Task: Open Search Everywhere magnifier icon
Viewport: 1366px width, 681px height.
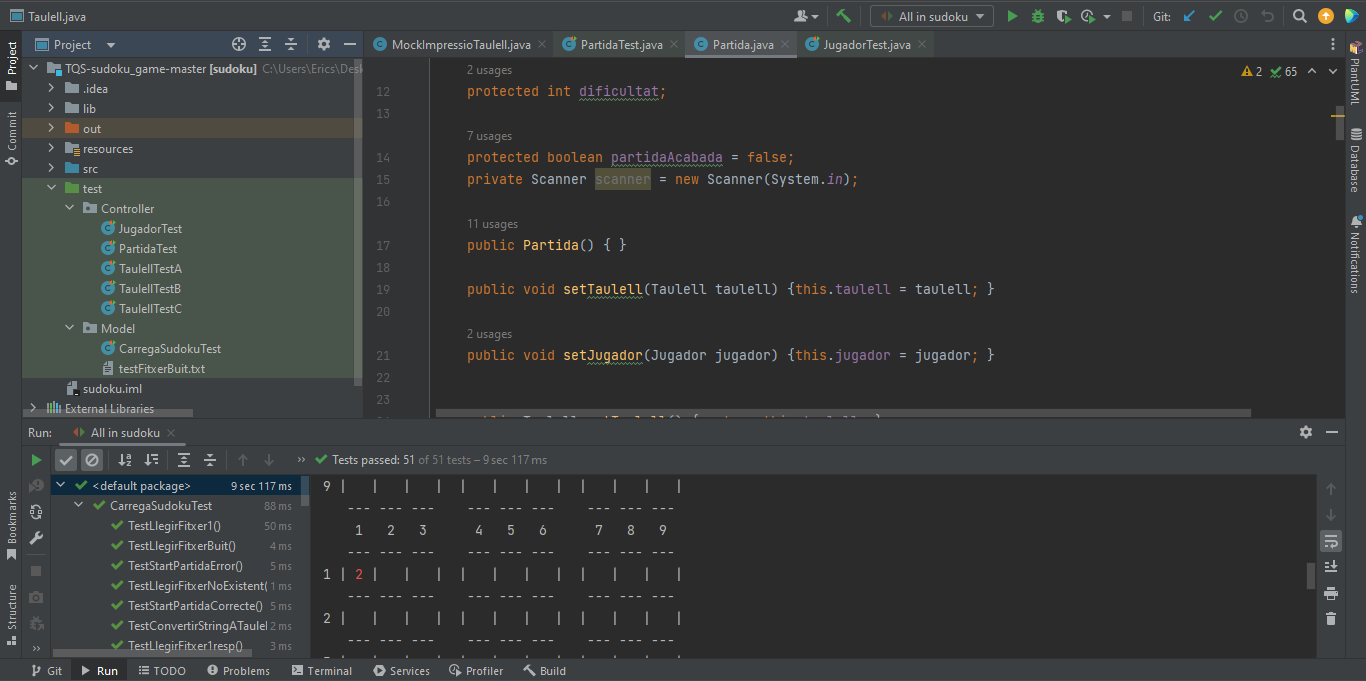Action: pos(1299,16)
